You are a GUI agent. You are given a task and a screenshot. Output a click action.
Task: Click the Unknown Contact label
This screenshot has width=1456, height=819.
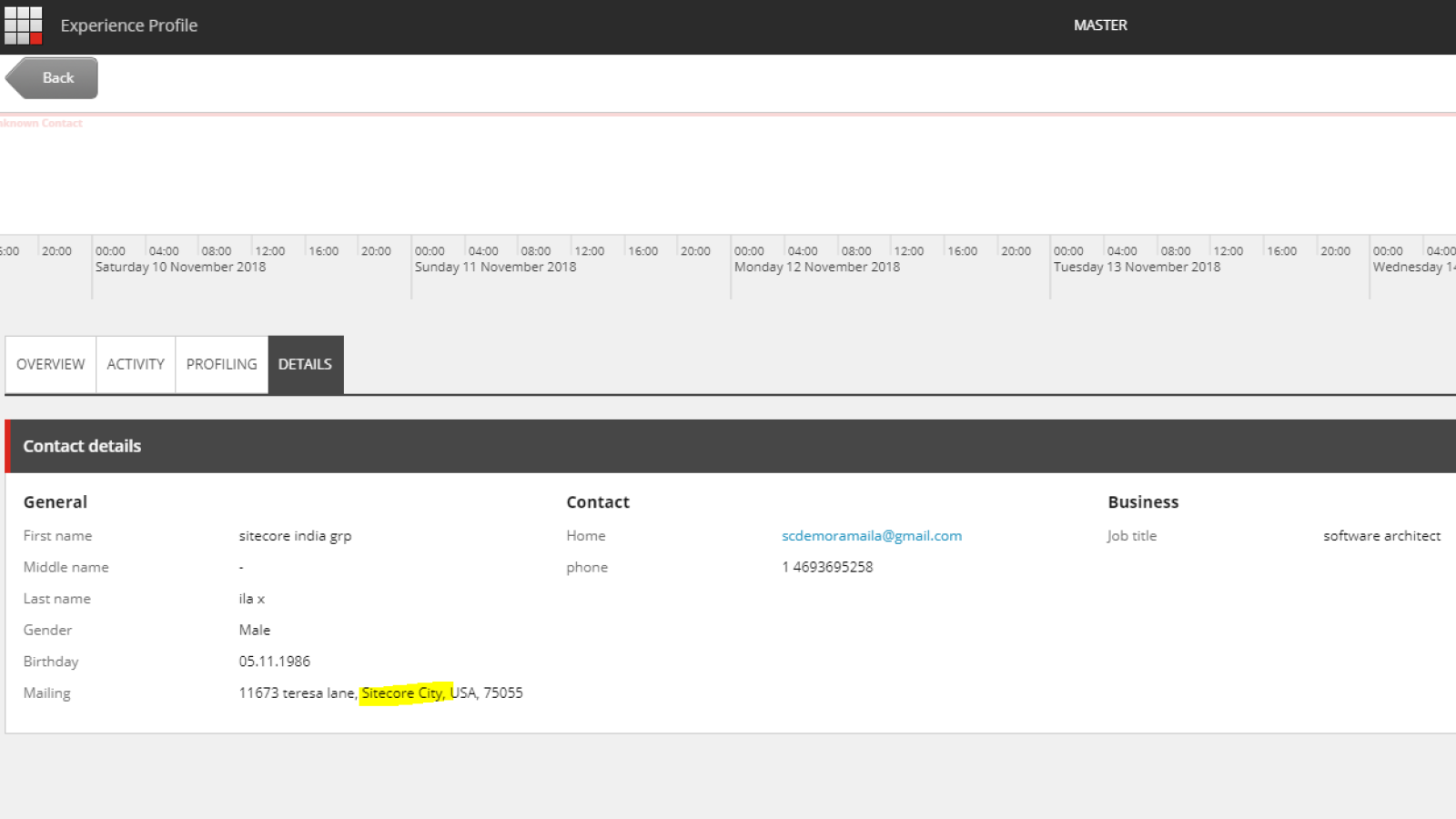click(41, 123)
